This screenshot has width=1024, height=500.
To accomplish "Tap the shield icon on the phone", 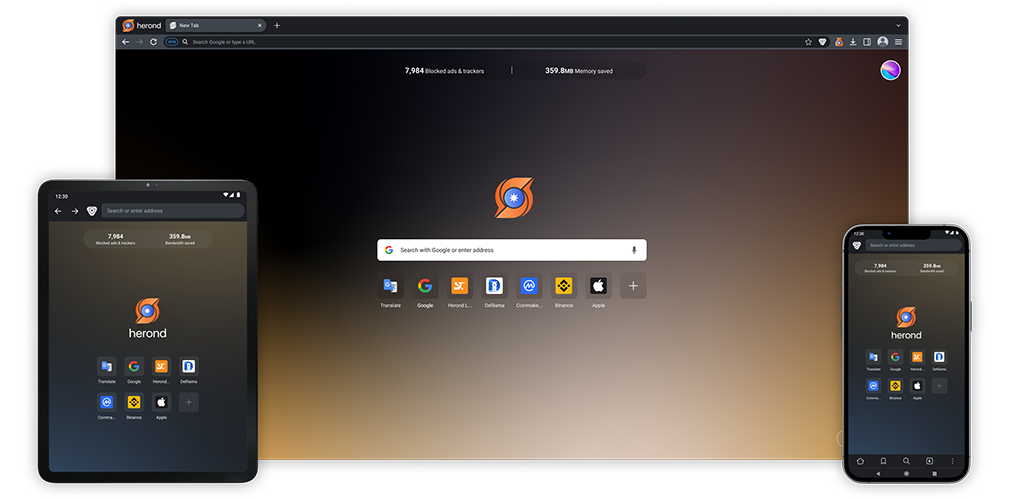I will click(857, 245).
